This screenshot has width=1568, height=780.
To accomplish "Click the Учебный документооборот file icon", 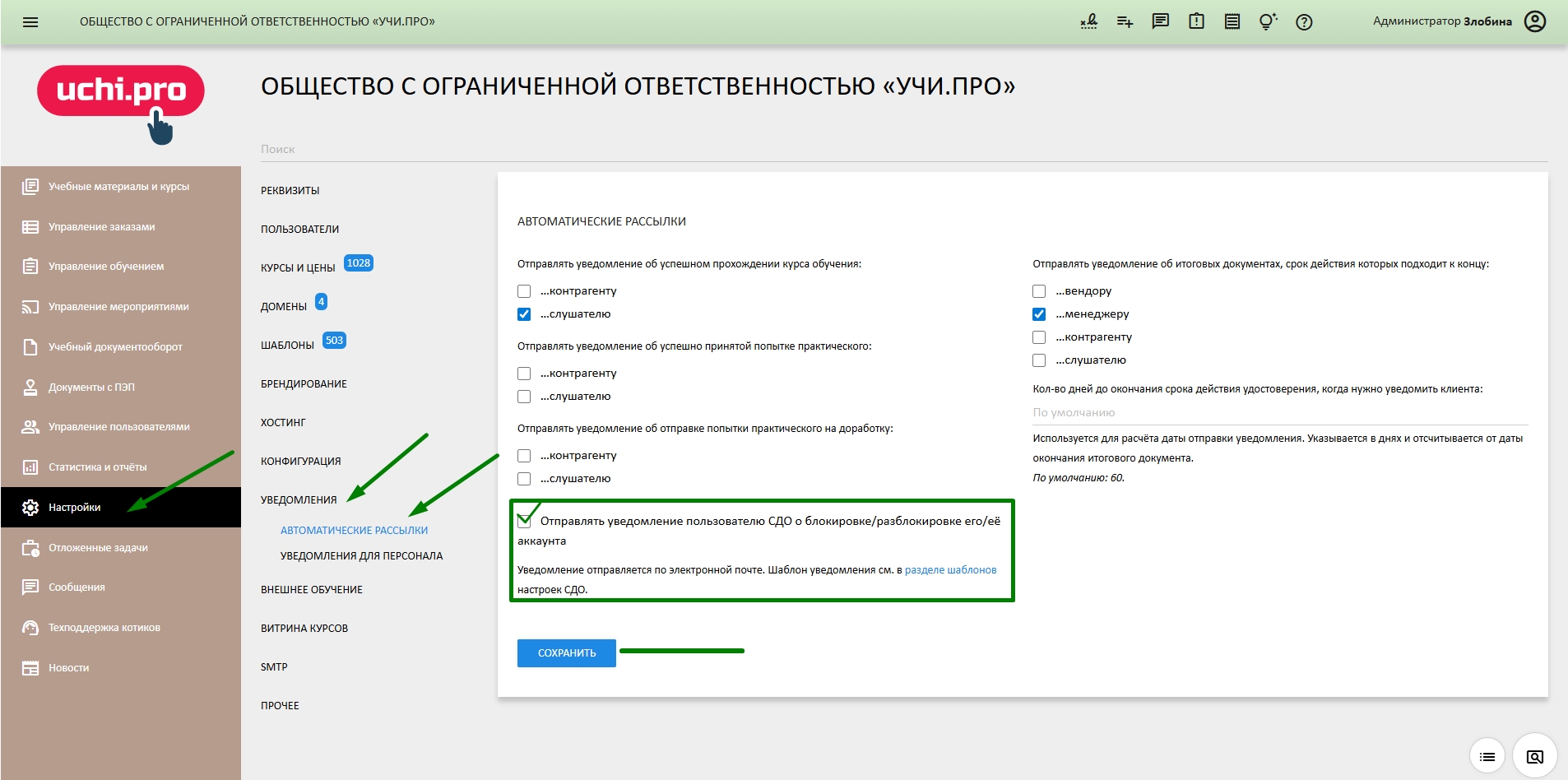I will point(30,347).
